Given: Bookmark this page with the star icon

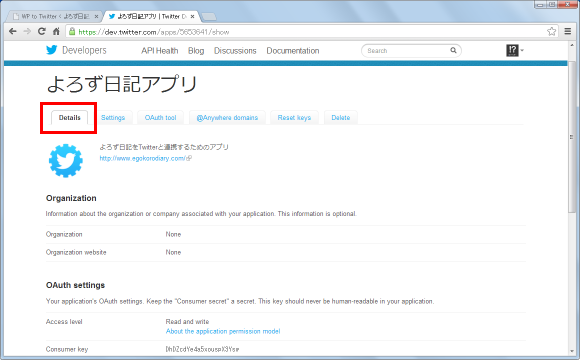Looking at the screenshot, I should pos(552,31).
